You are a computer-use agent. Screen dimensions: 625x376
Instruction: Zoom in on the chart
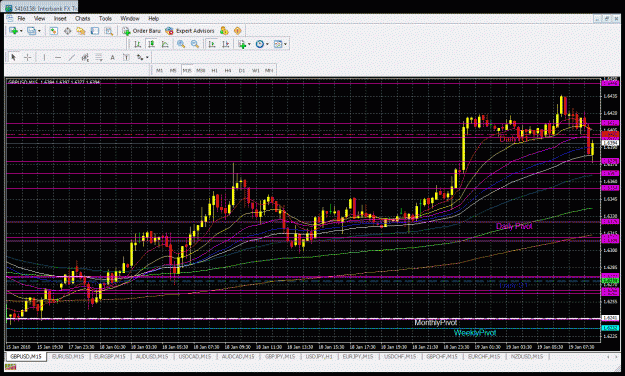[181, 44]
